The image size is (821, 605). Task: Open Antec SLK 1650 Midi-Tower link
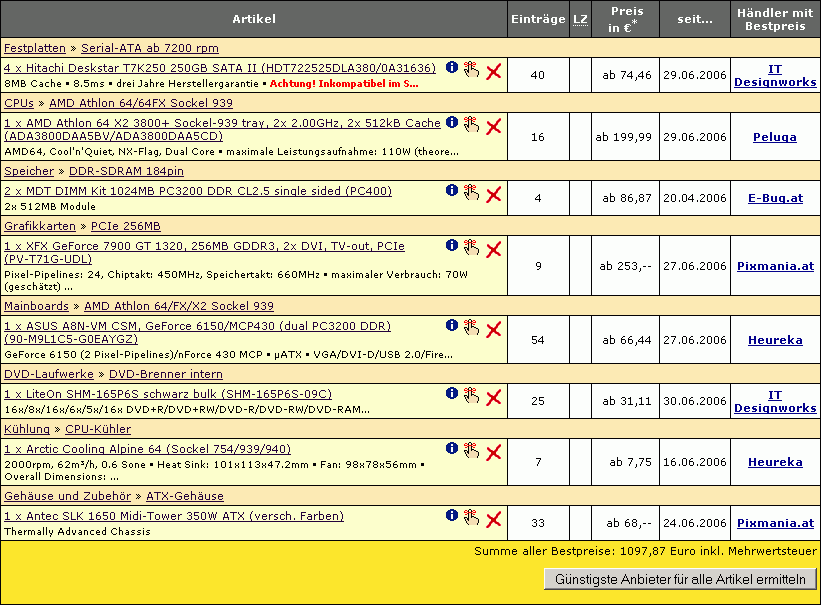174,516
